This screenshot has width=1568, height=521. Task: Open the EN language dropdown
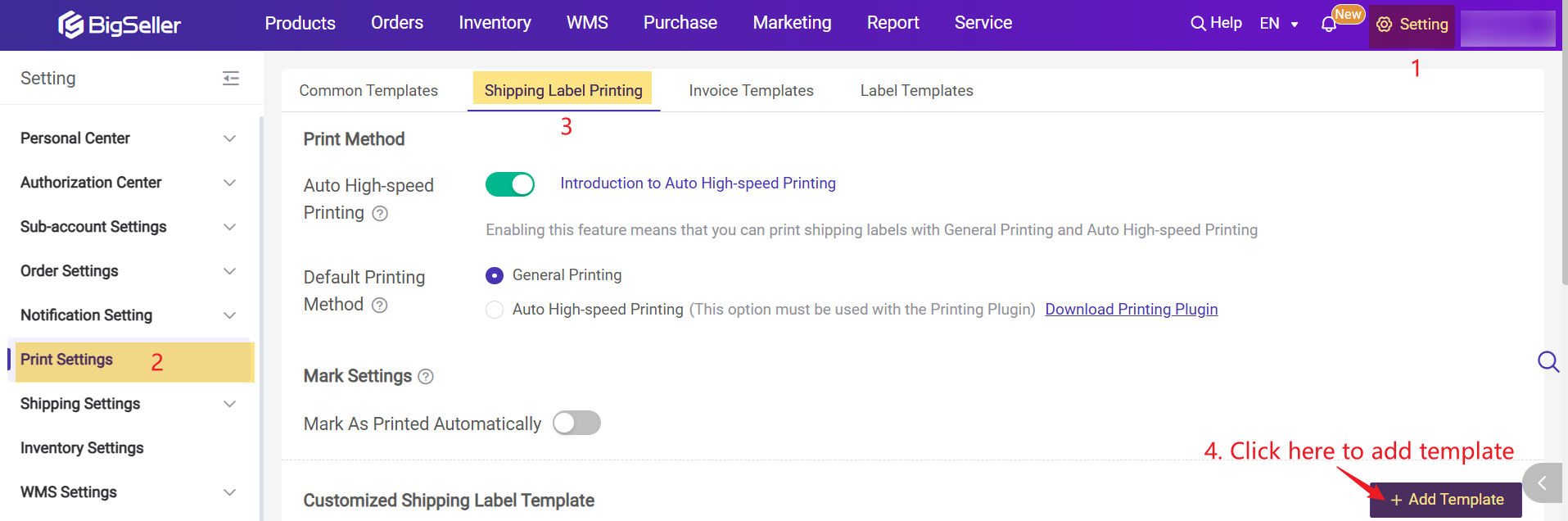tap(1279, 24)
